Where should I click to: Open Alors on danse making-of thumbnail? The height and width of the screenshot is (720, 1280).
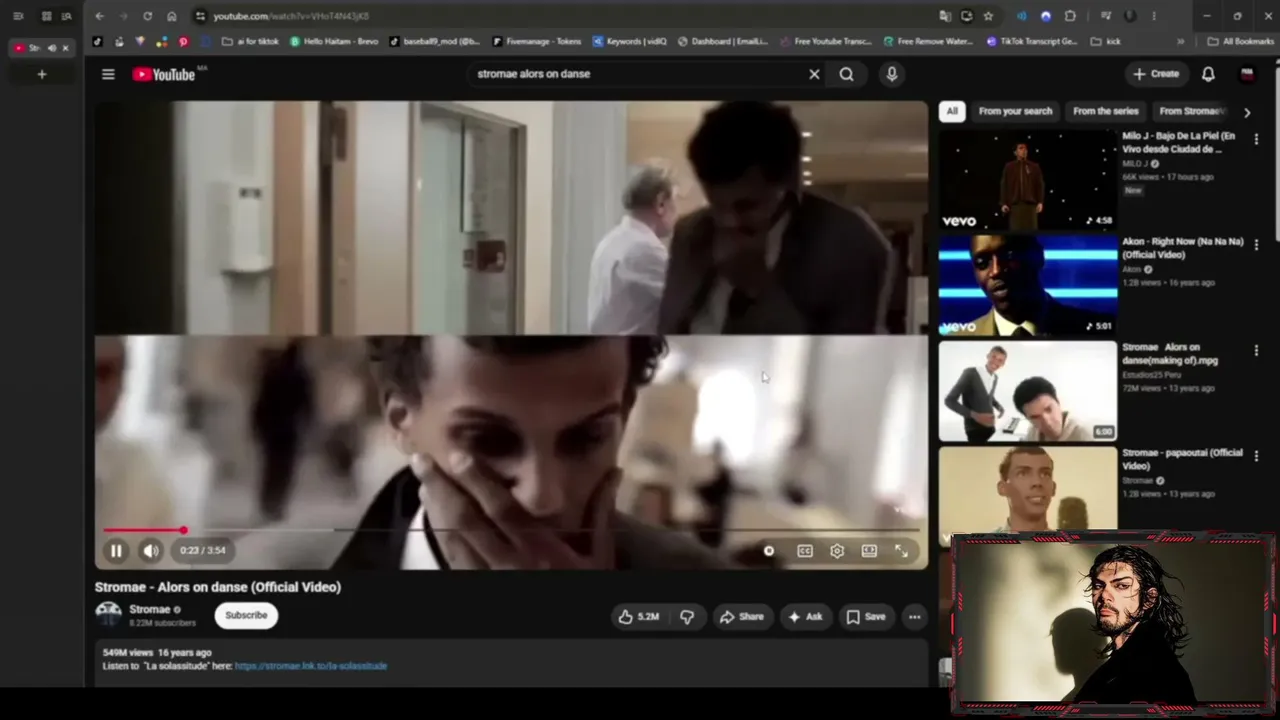coord(1028,391)
